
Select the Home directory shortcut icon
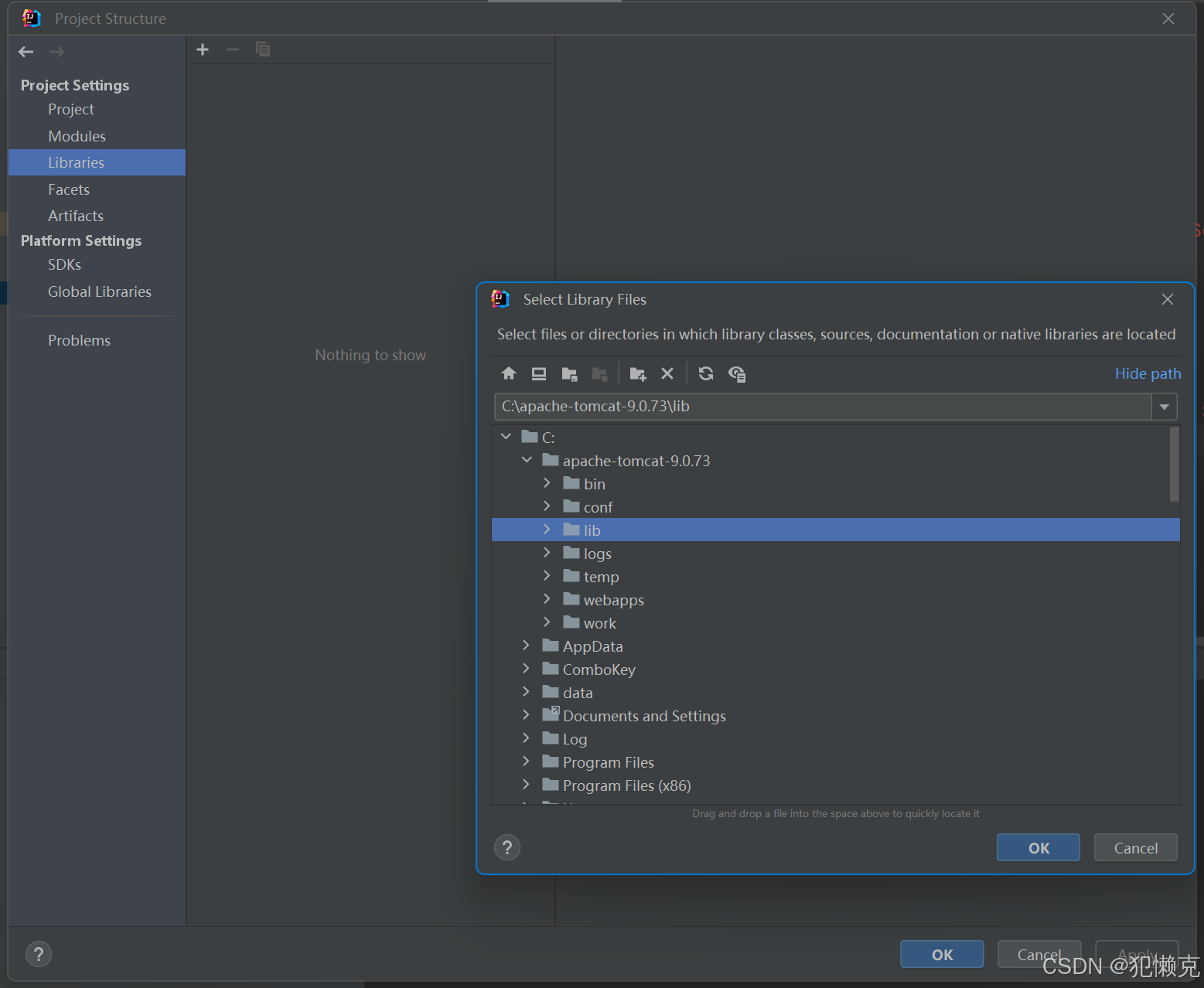pos(509,373)
